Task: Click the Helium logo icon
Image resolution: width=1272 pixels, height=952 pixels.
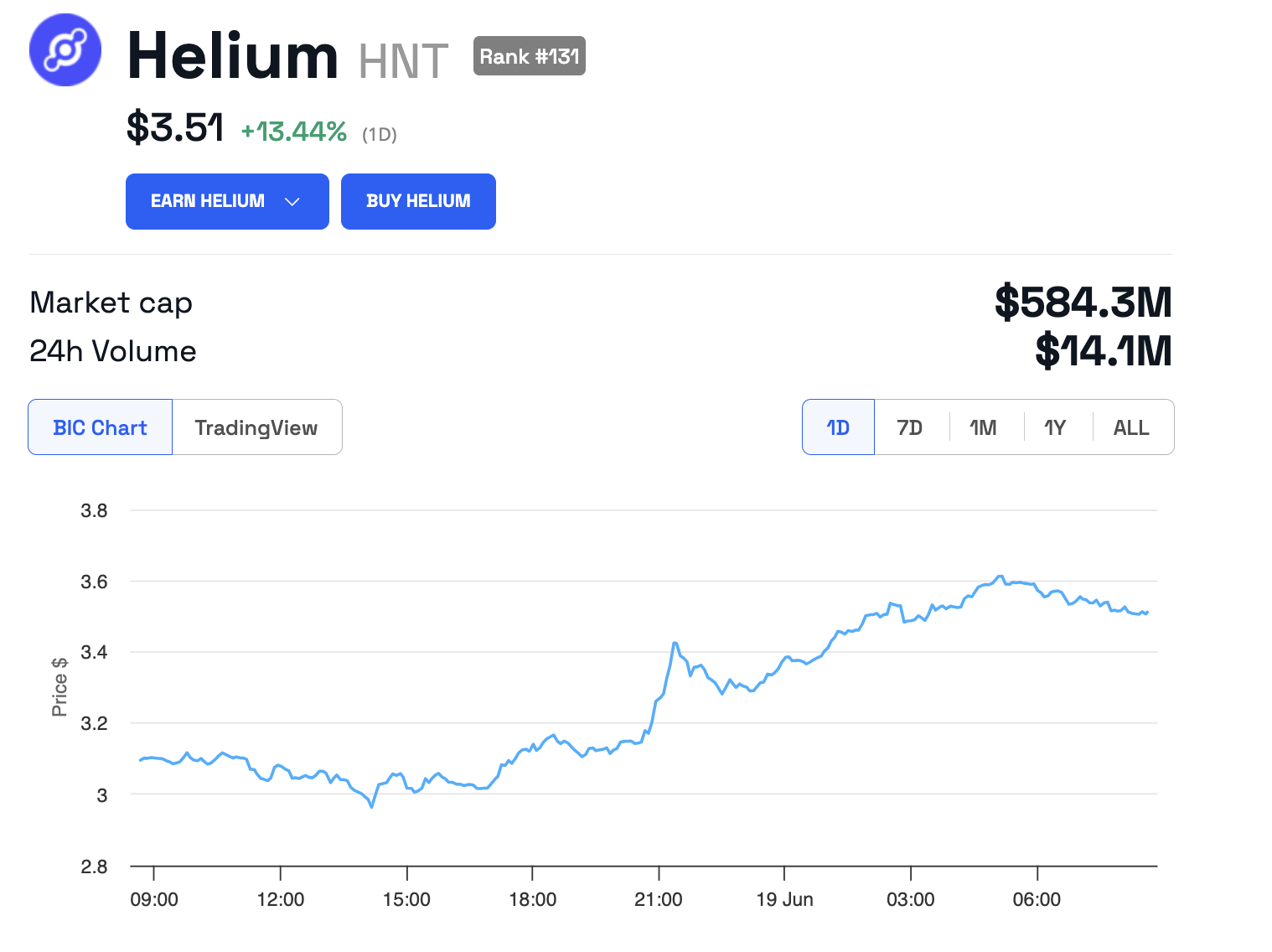Action: (65, 50)
